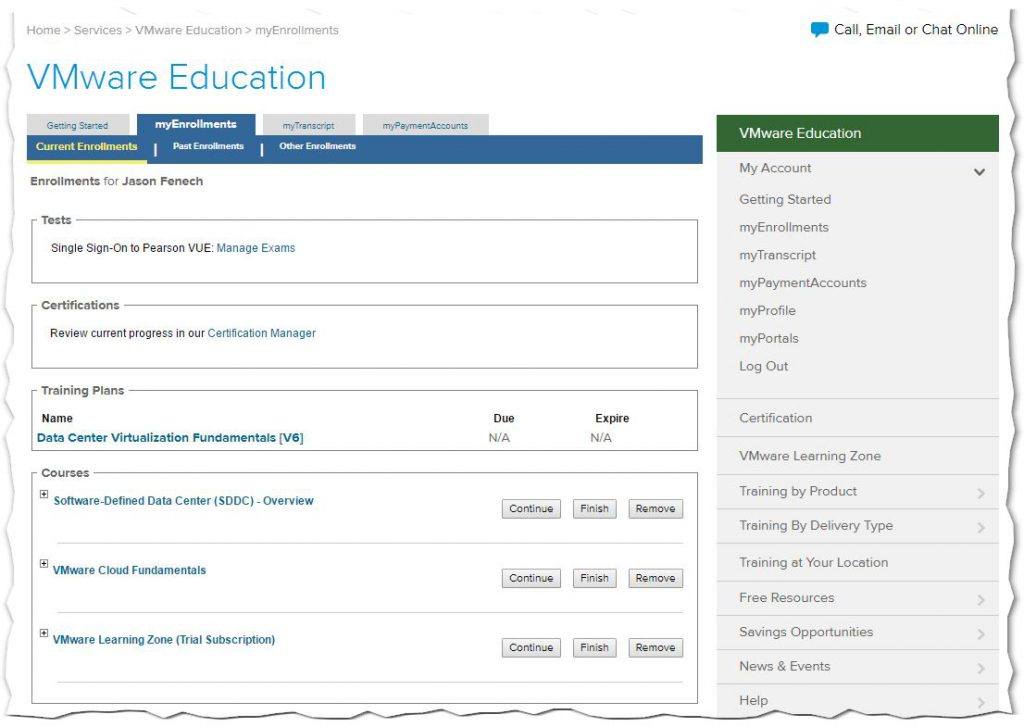The image size is (1024, 727).
Task: Remove the SDDC Overview course
Action: pyautogui.click(x=656, y=509)
